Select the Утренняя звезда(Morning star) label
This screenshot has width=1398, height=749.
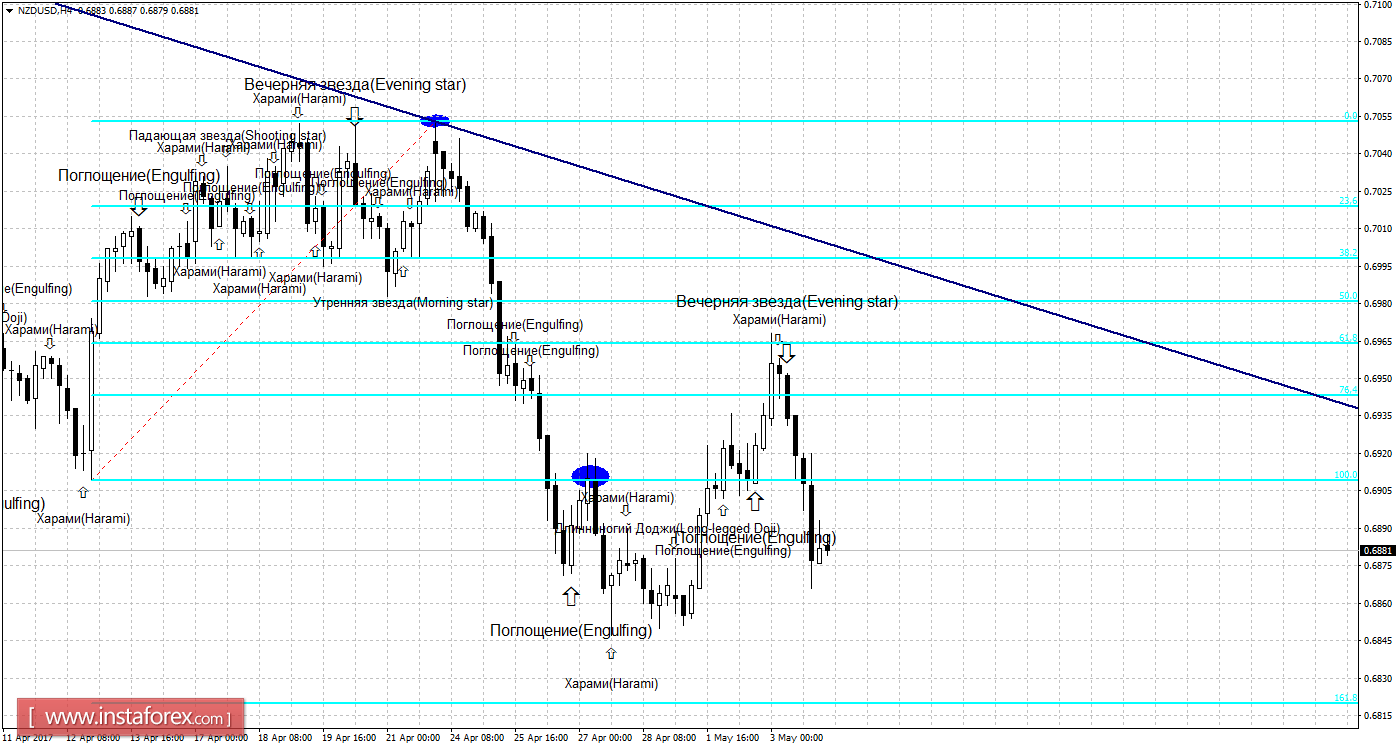pyautogui.click(x=403, y=302)
